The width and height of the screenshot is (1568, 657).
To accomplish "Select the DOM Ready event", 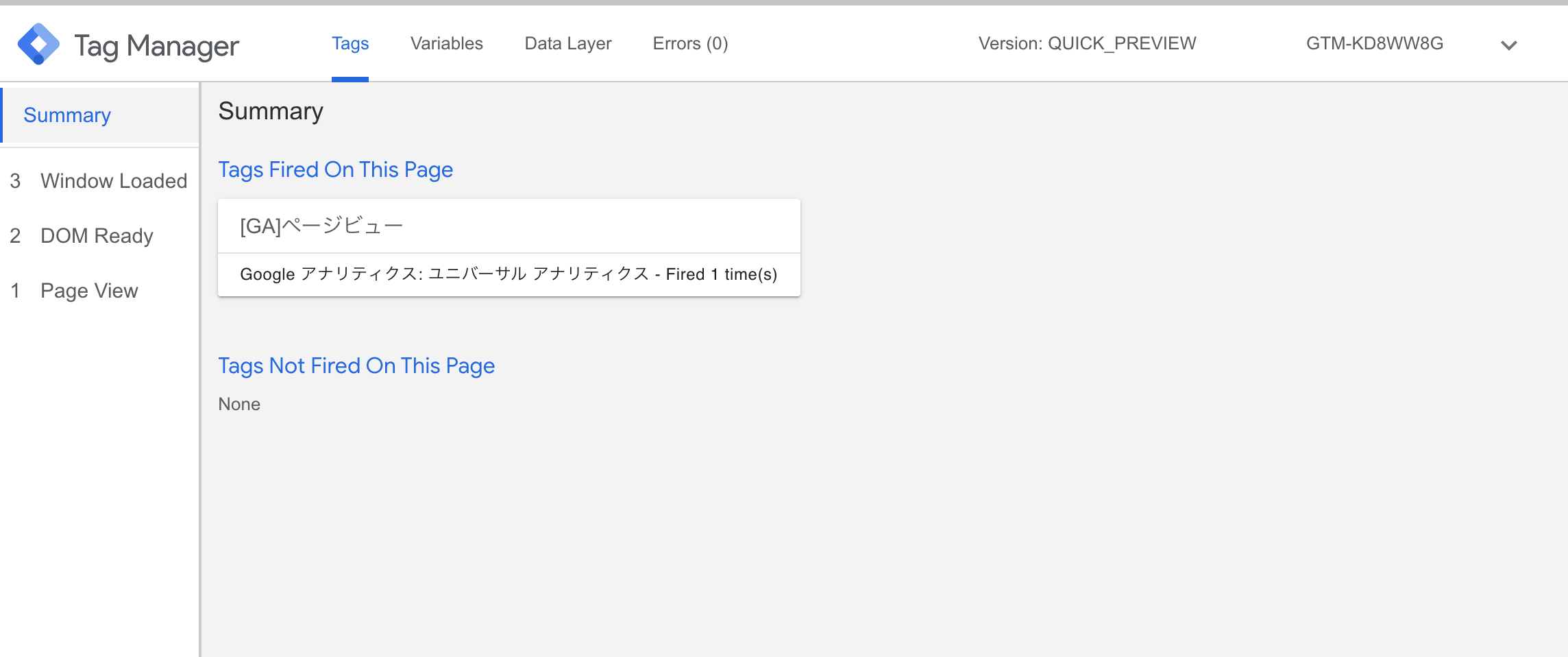I will (100, 236).
